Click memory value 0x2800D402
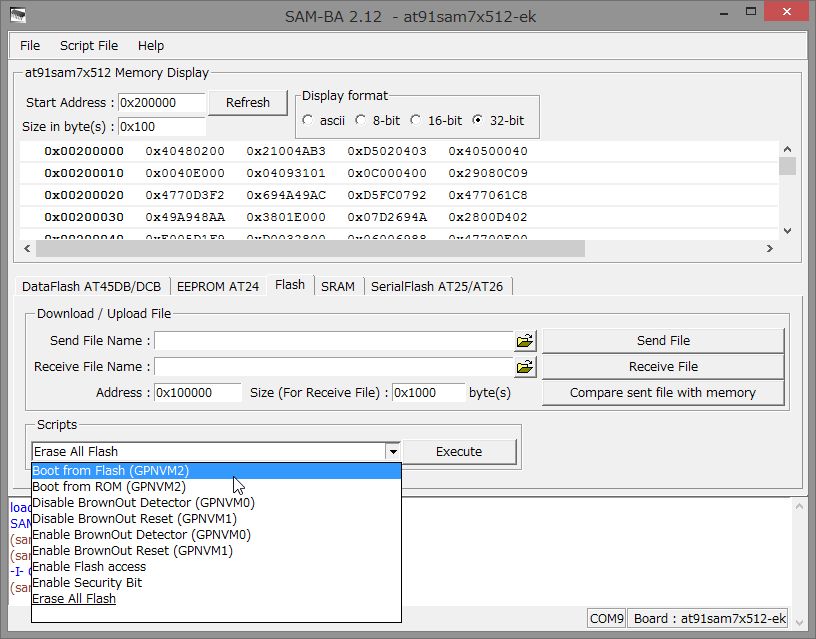This screenshot has width=816, height=639. (488, 218)
